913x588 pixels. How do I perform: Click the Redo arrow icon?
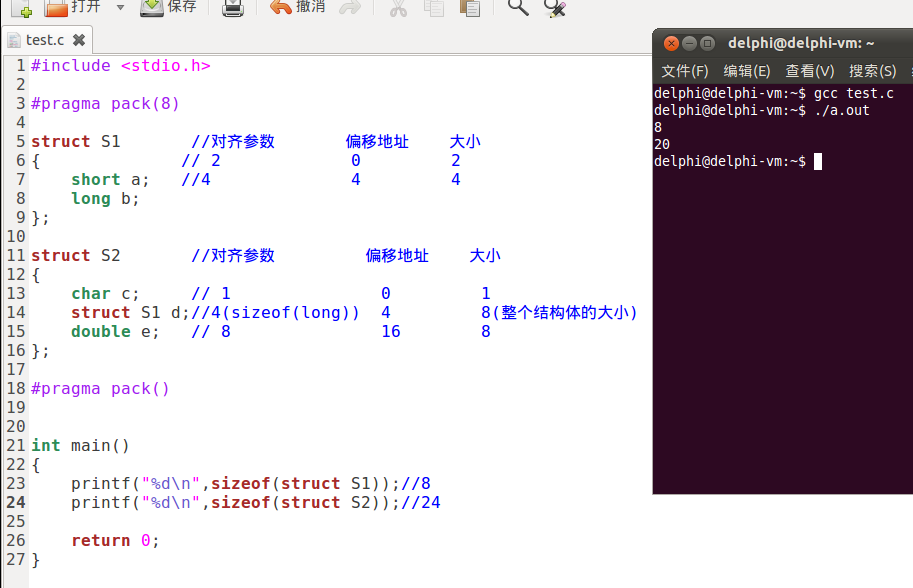(x=349, y=8)
